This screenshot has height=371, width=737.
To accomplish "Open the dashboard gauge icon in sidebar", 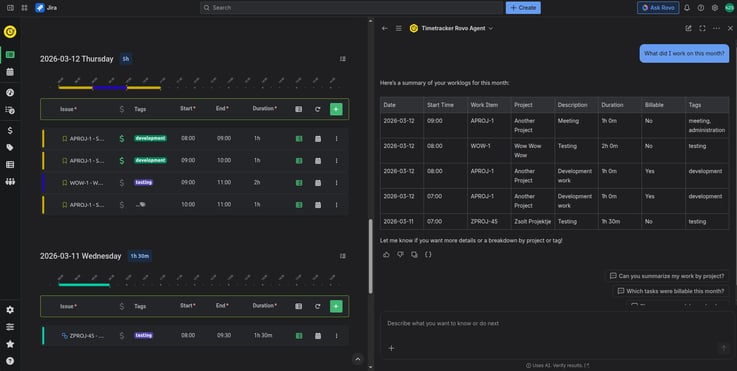I will (10, 92).
